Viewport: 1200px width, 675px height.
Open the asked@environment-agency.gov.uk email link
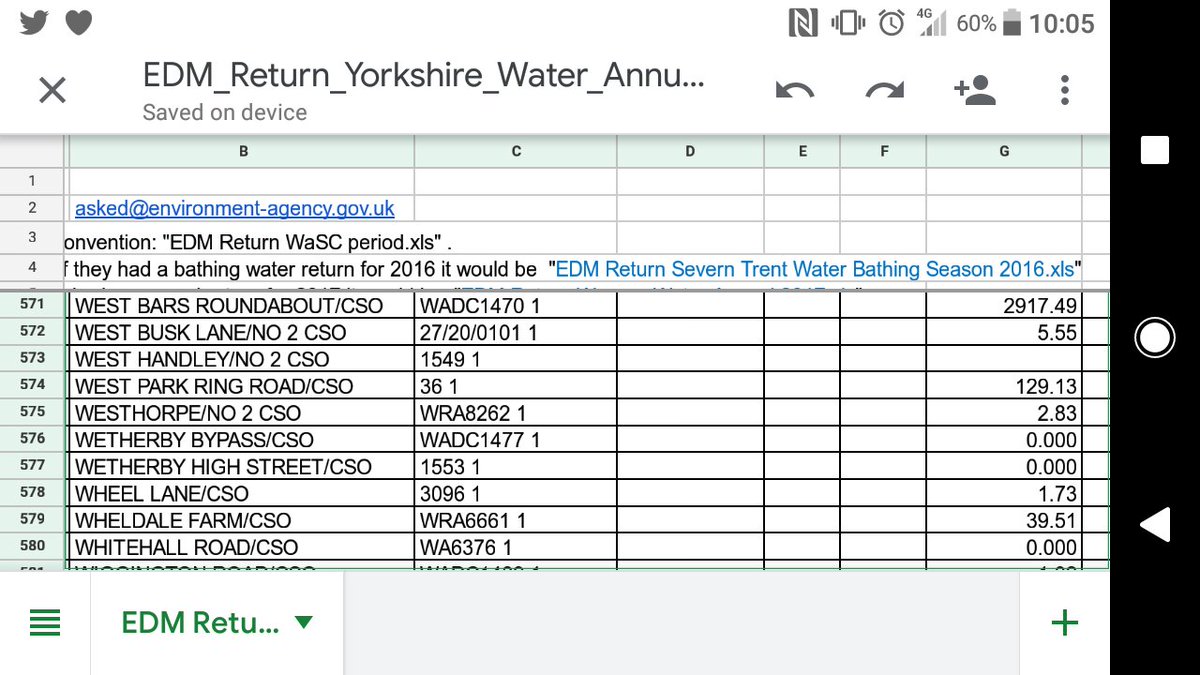pyautogui.click(x=235, y=209)
